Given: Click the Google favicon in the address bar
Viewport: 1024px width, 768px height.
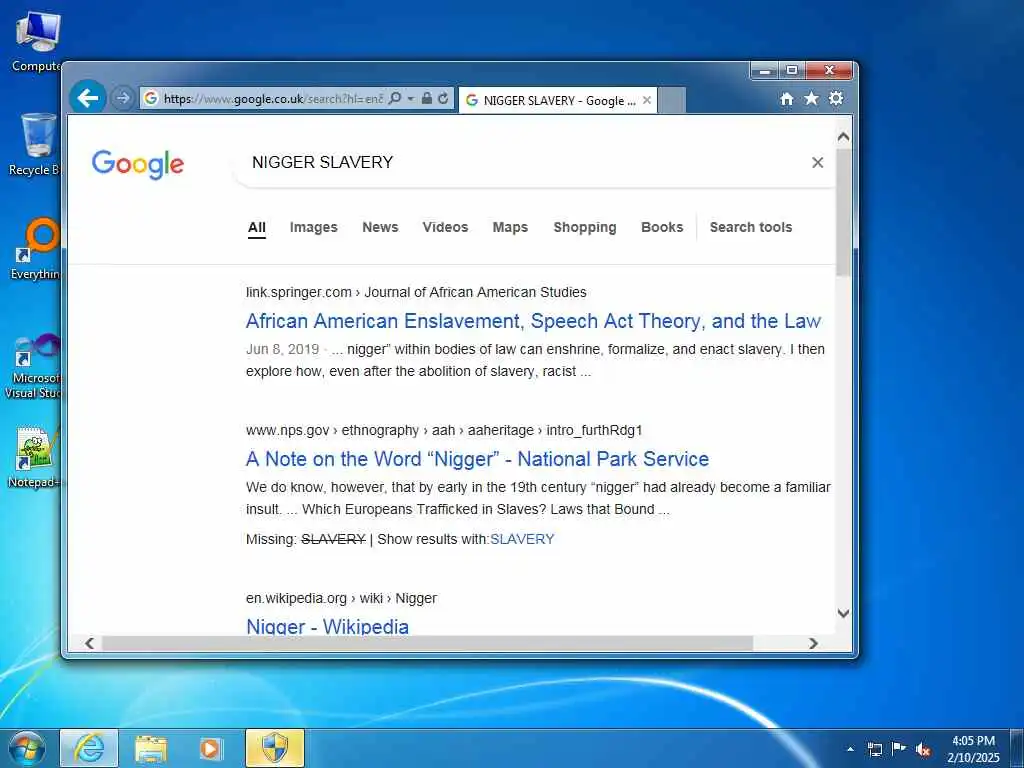Looking at the screenshot, I should [x=151, y=98].
